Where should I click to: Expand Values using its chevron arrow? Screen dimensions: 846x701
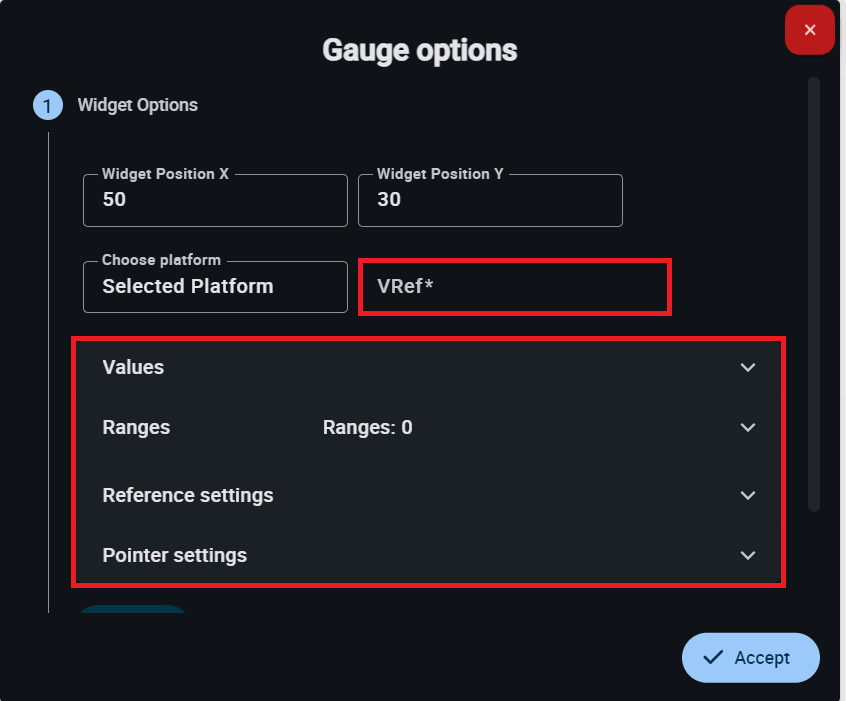tap(747, 367)
